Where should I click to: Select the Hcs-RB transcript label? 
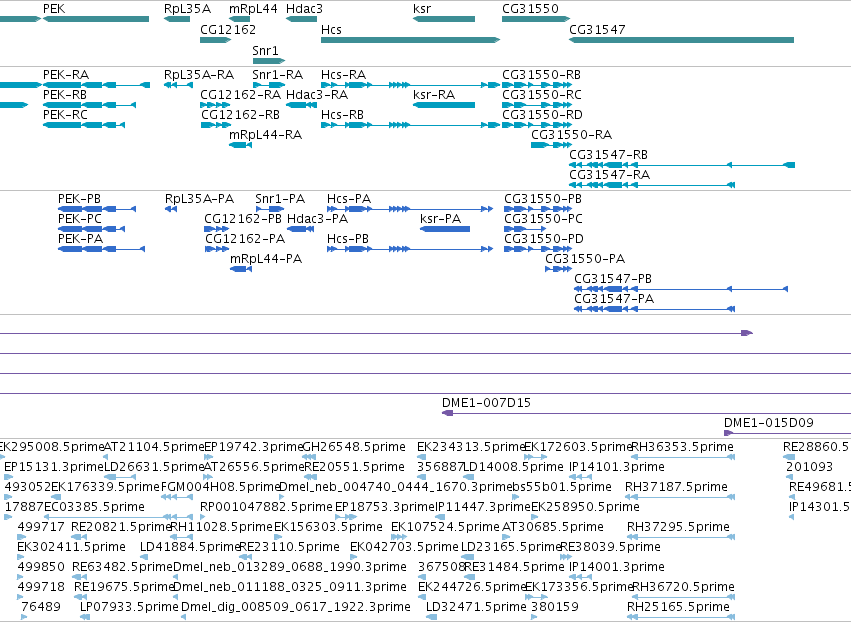click(342, 115)
